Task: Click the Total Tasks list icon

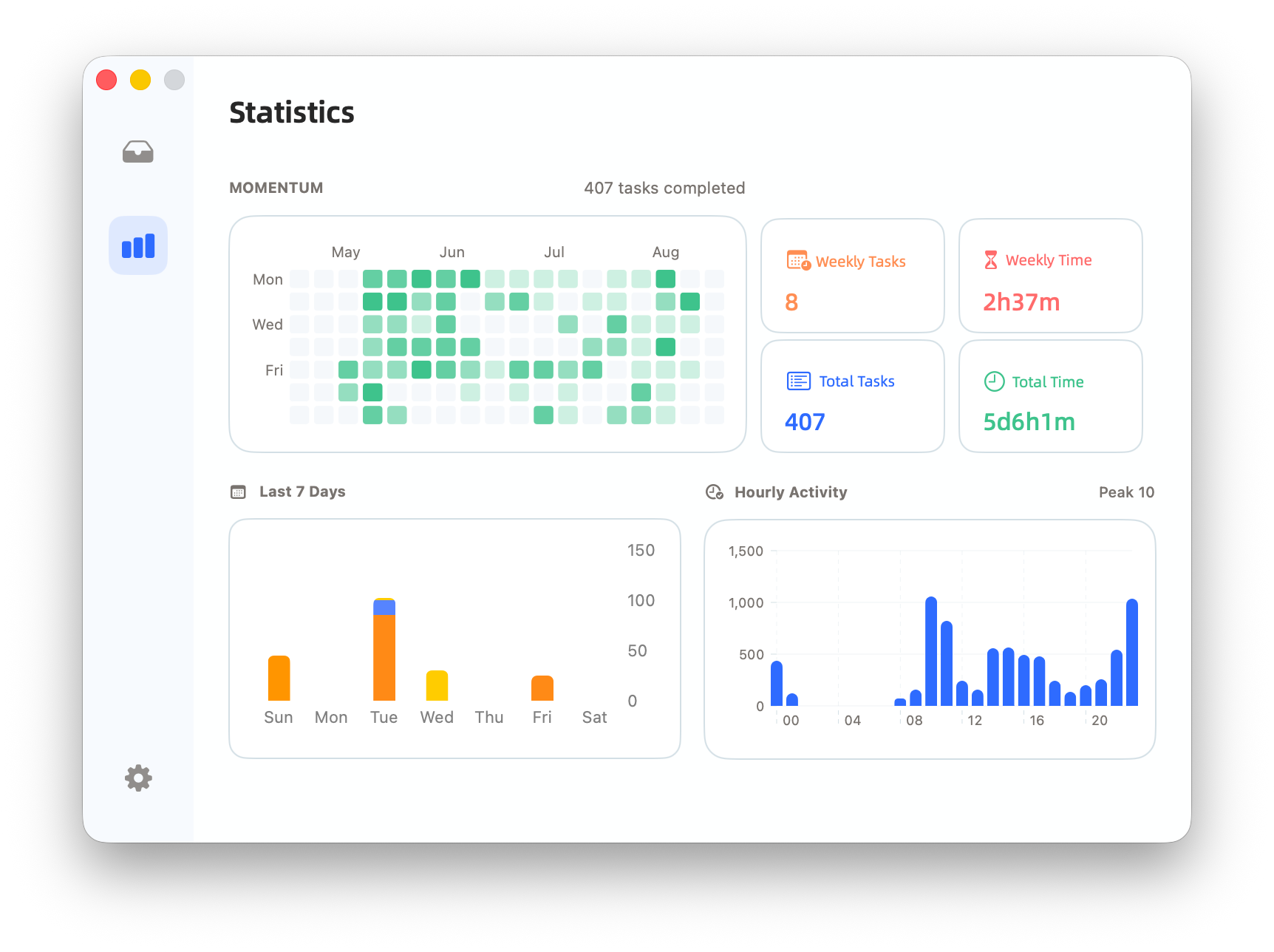Action: point(798,381)
